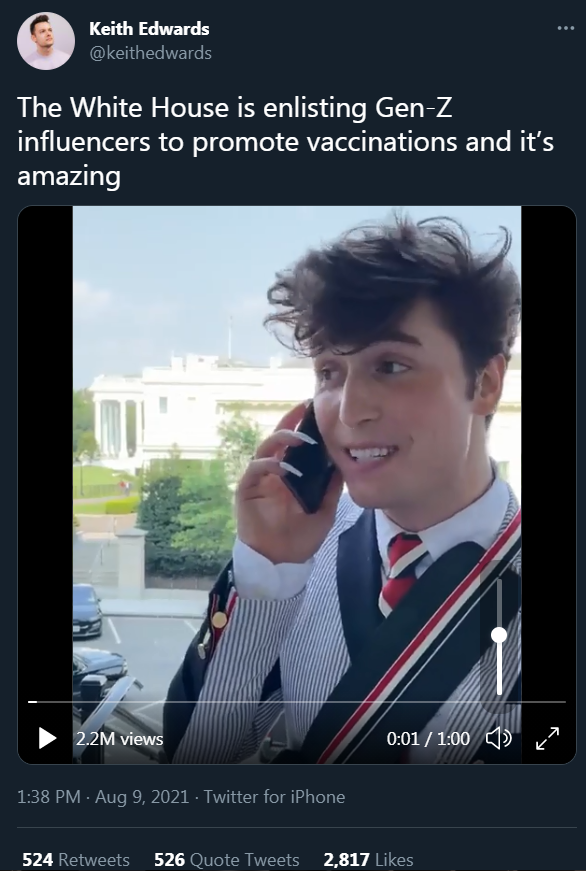The image size is (586, 871).
Task: Click the 2.2M views label
Action: click(x=119, y=739)
